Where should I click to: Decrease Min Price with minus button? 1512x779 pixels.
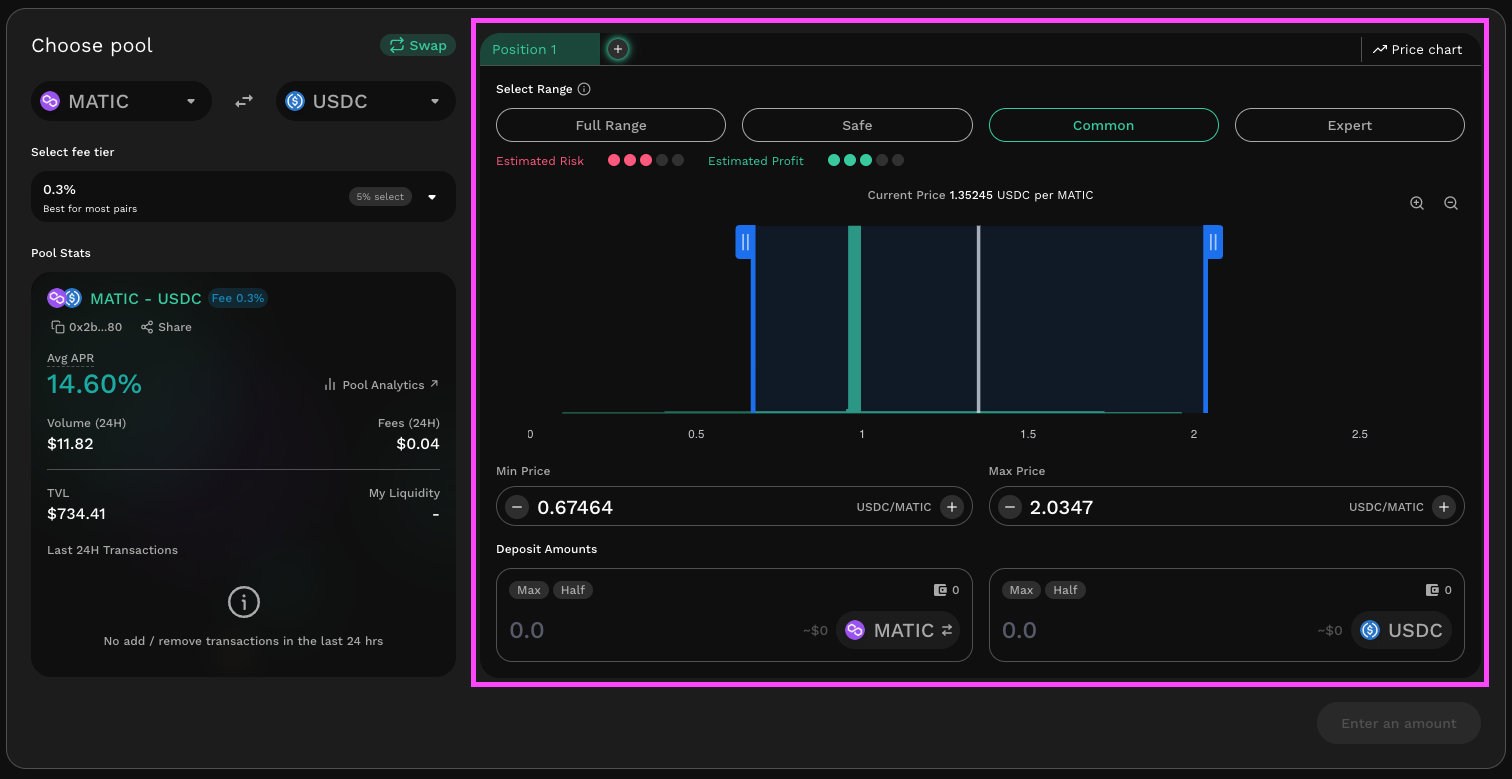pyautogui.click(x=517, y=507)
